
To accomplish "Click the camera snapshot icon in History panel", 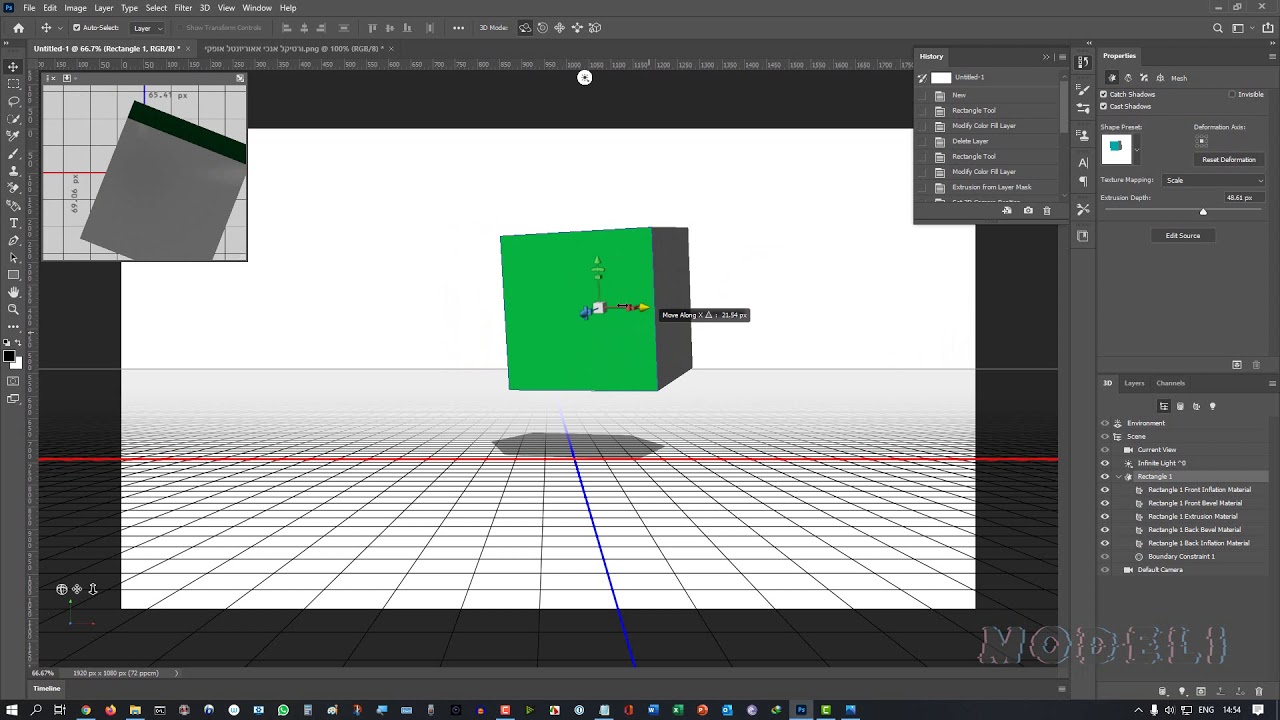I will 1028,211.
